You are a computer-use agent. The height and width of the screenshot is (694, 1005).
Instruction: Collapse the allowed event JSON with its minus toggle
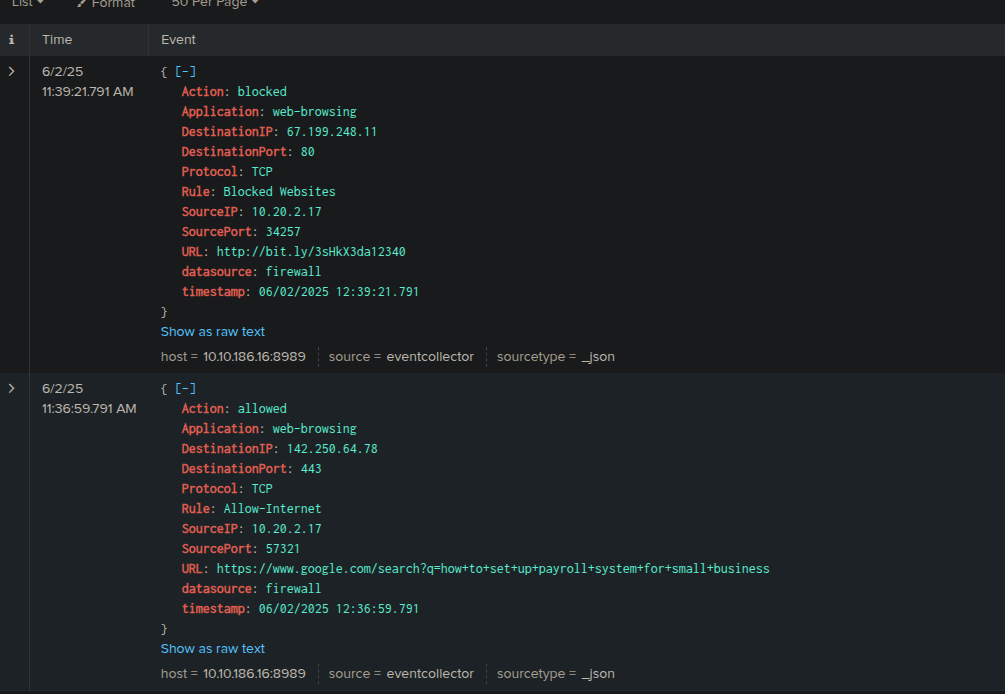tap(184, 388)
